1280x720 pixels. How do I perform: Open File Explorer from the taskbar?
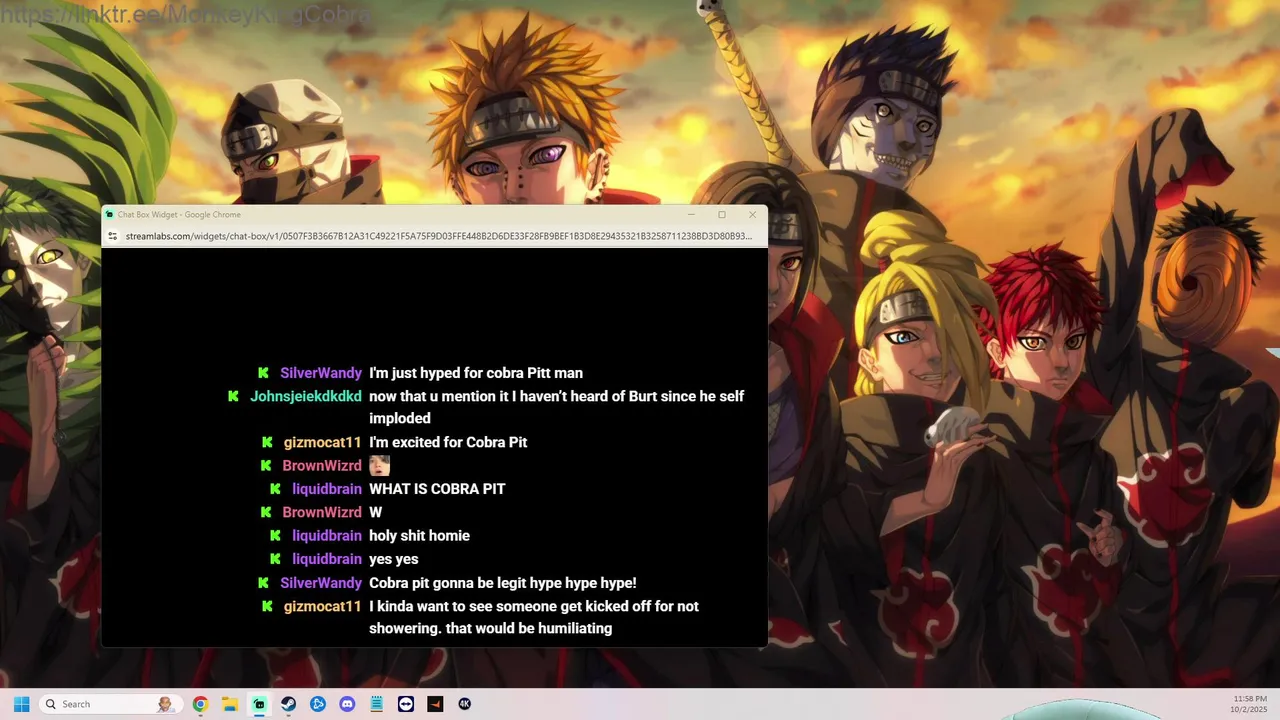[x=229, y=704]
